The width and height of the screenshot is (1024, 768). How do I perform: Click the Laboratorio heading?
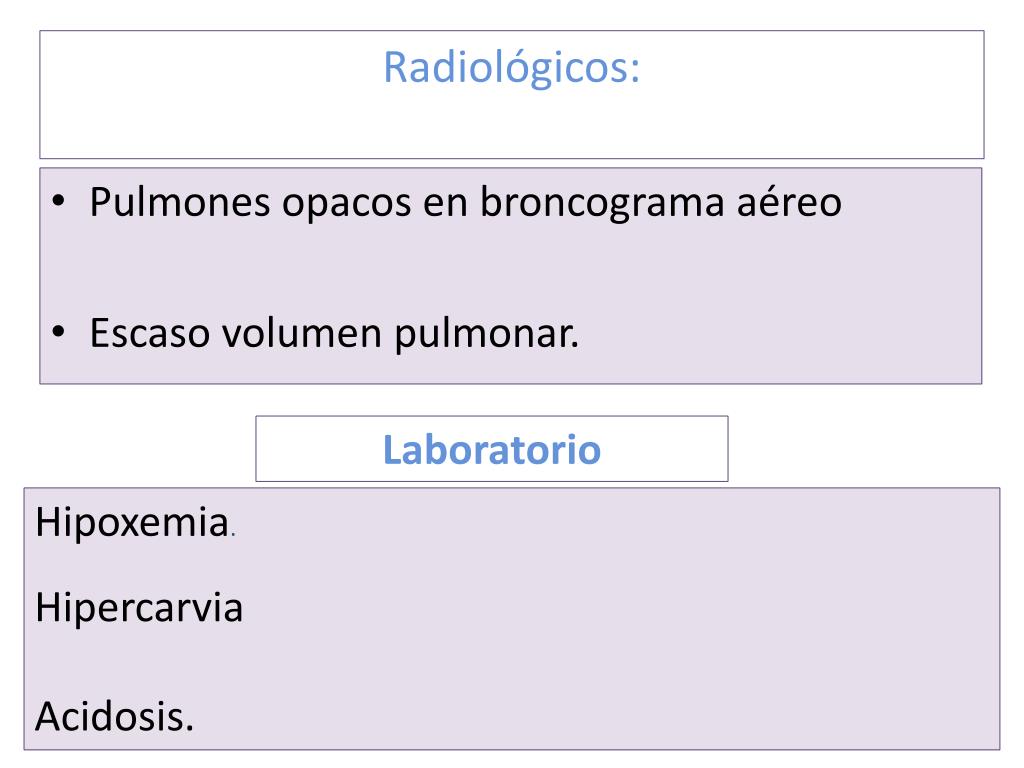point(492,449)
